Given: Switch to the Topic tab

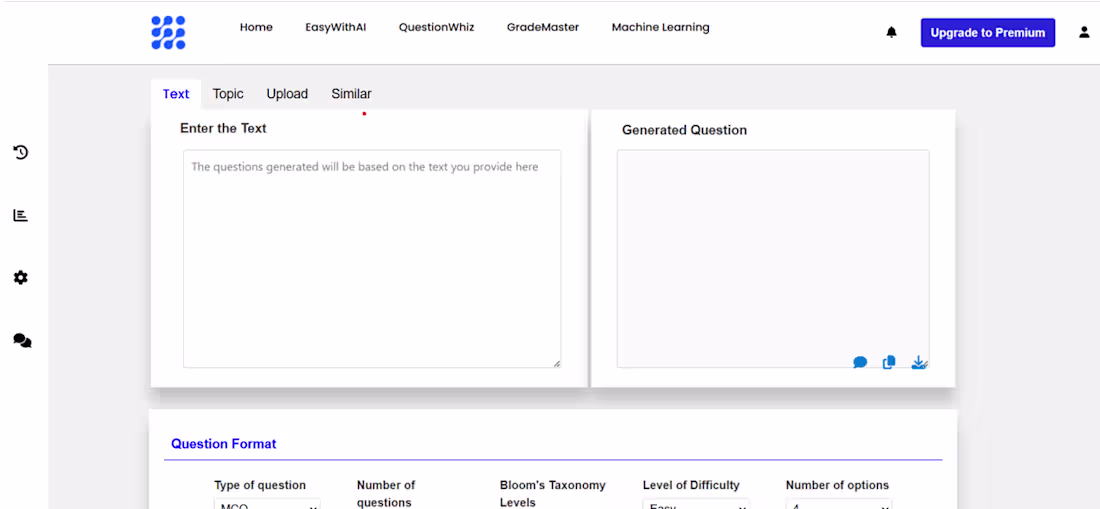Looking at the screenshot, I should (x=228, y=94).
